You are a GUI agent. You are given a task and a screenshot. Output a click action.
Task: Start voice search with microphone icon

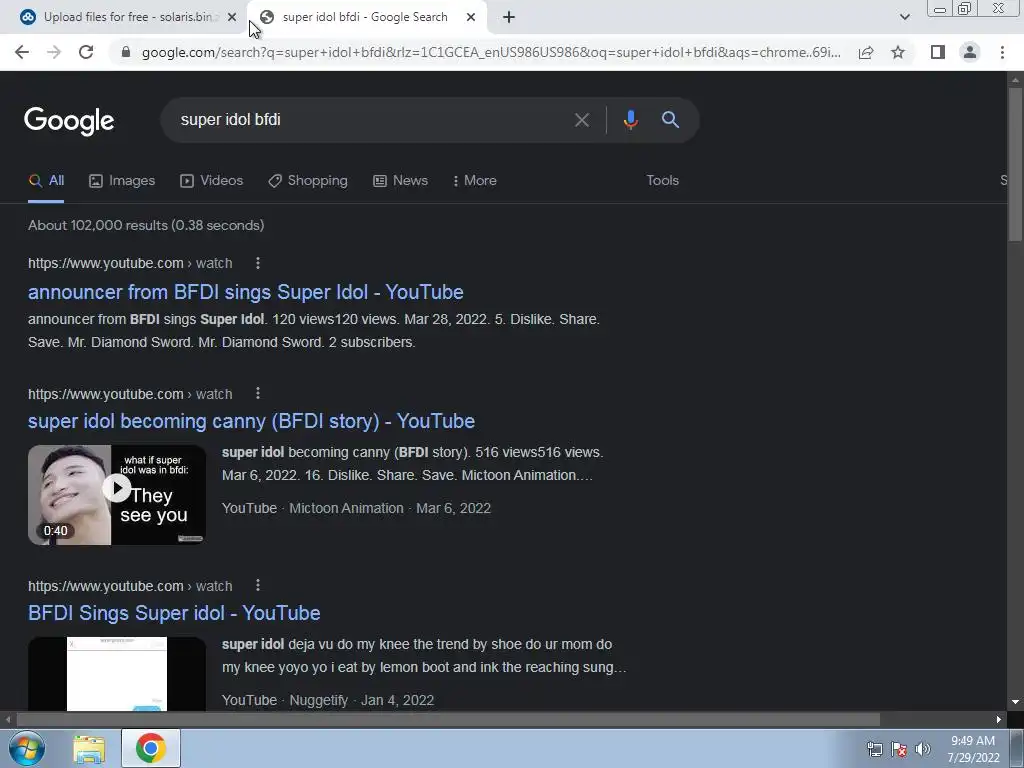[x=630, y=120]
